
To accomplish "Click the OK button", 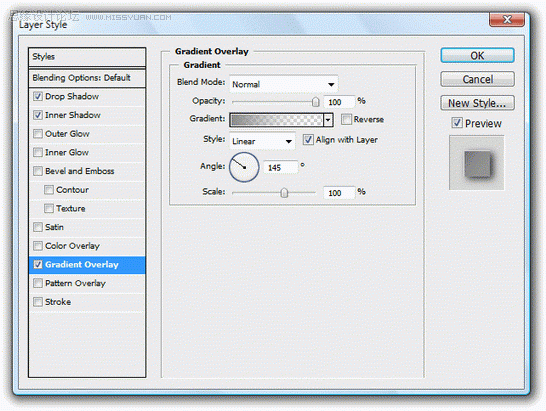I will (477, 56).
